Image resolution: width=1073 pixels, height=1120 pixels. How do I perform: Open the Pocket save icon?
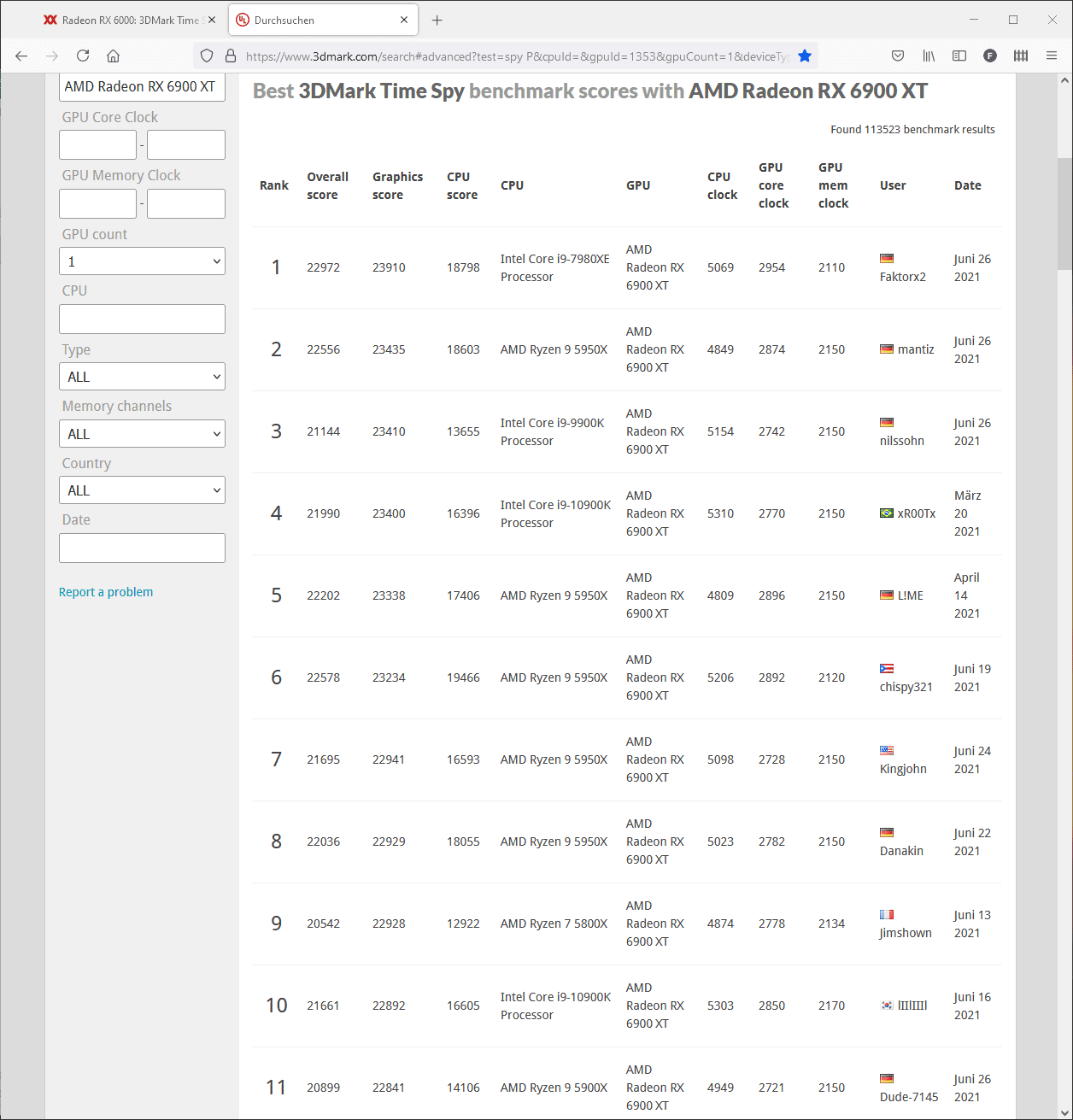[x=898, y=56]
